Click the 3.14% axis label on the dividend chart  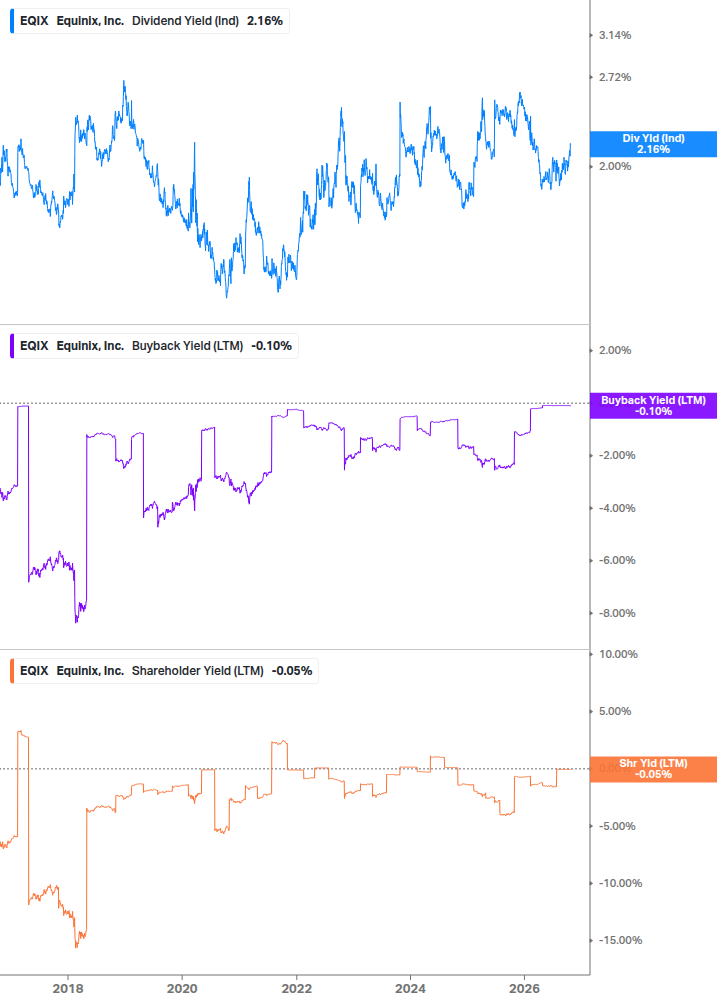(615, 35)
